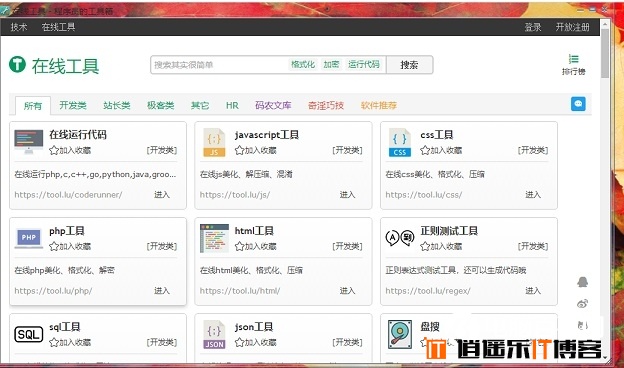Click 进入 on the php工具 card
624x368 pixels.
162,291
